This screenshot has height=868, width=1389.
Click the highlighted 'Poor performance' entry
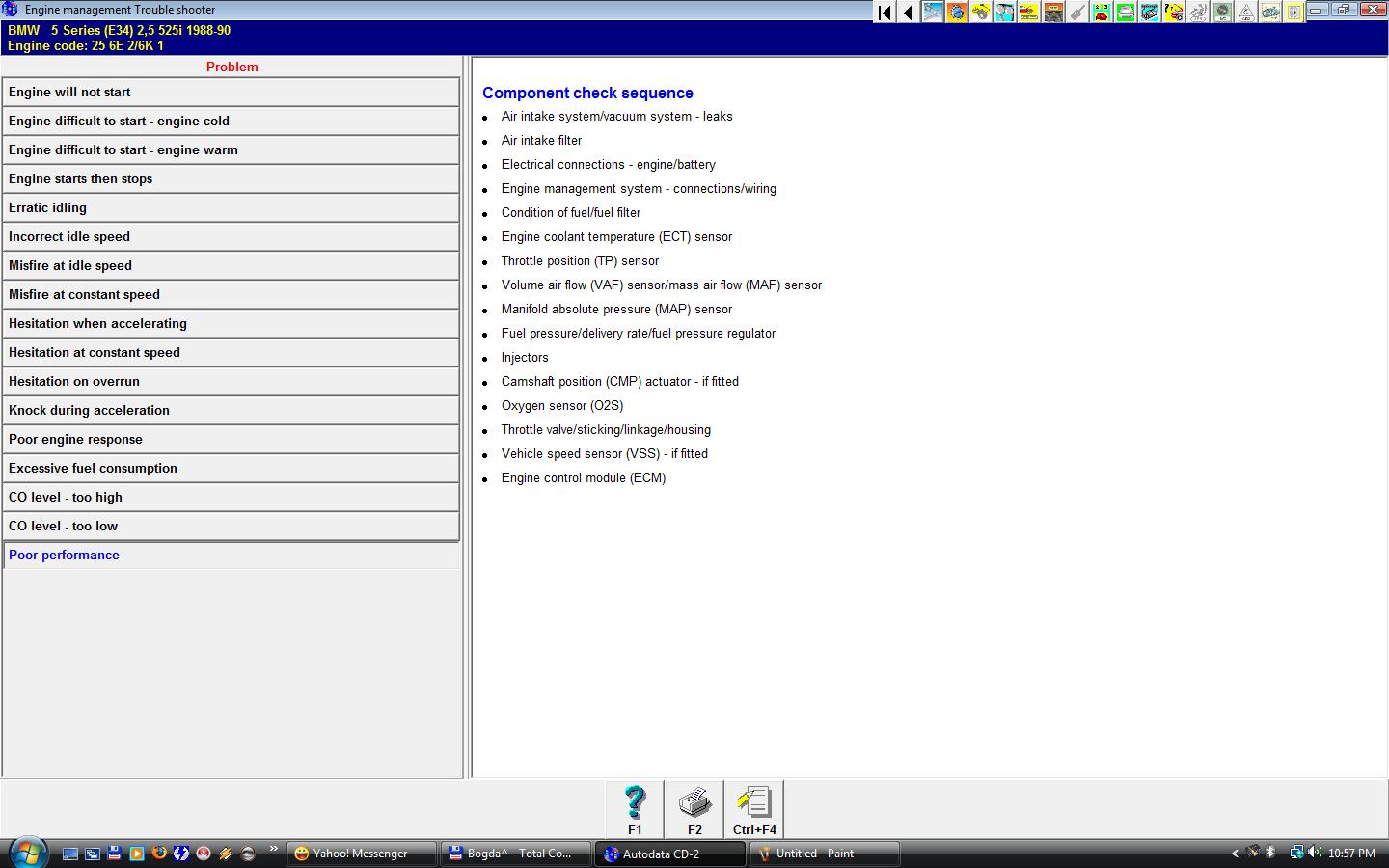[x=231, y=555]
